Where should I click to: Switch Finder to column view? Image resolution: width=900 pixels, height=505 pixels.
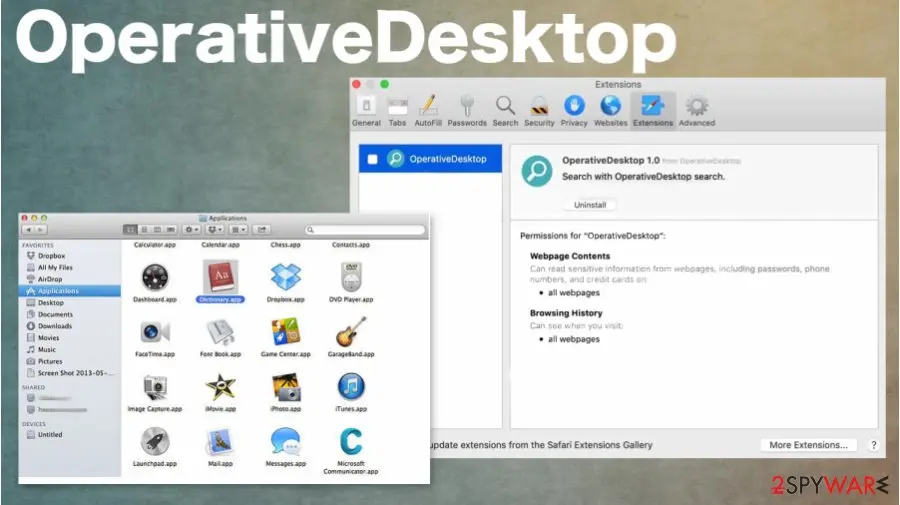[157, 230]
